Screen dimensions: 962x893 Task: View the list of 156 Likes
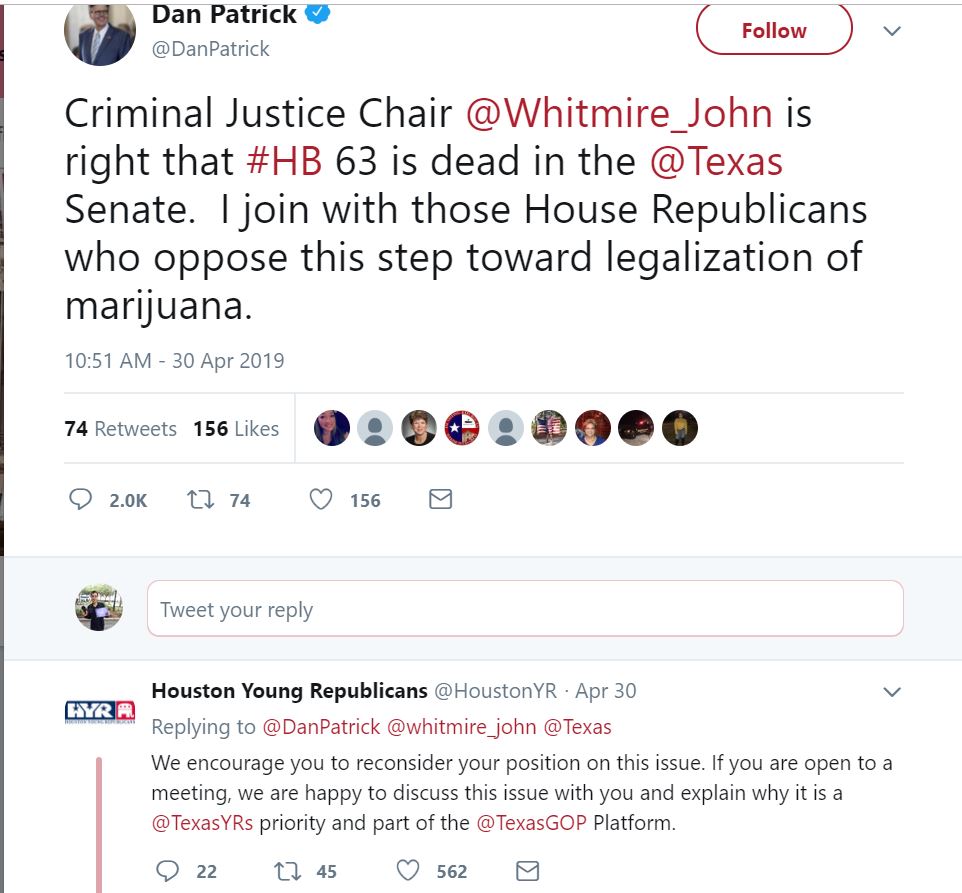(x=236, y=429)
